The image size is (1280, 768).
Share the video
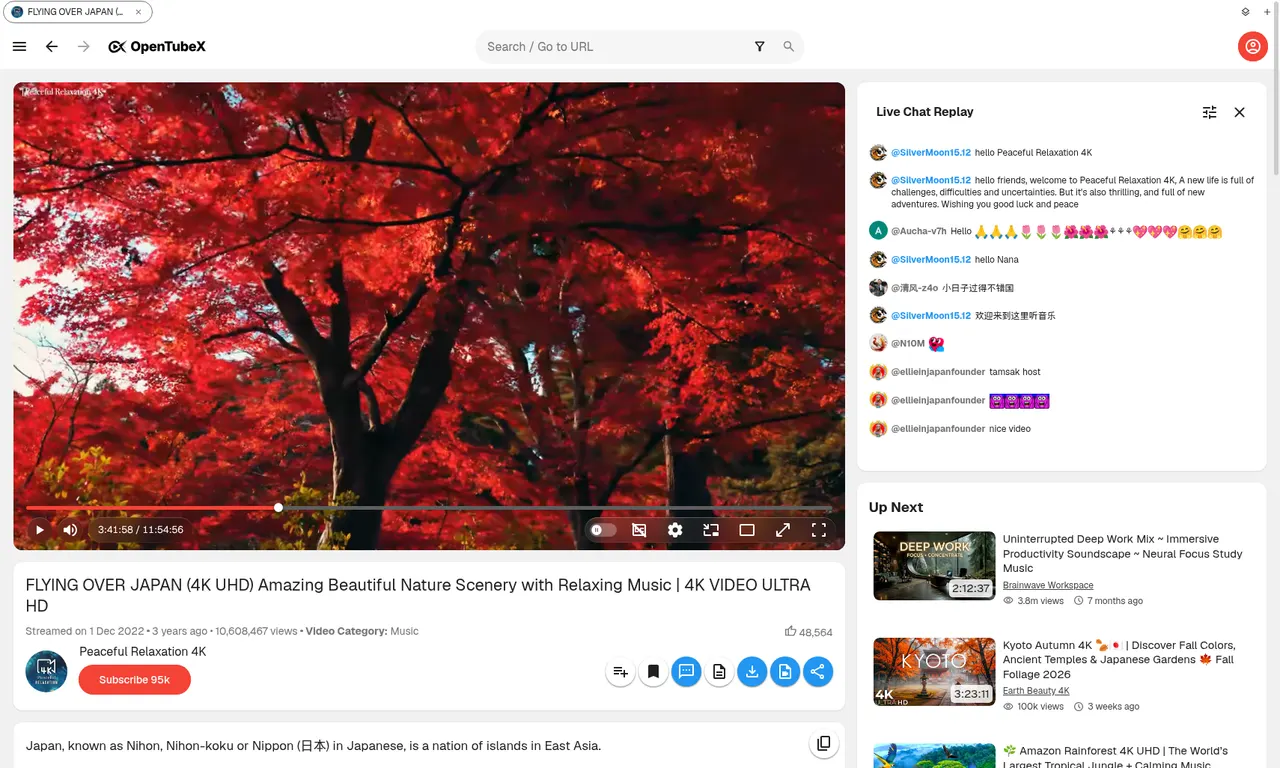click(818, 672)
